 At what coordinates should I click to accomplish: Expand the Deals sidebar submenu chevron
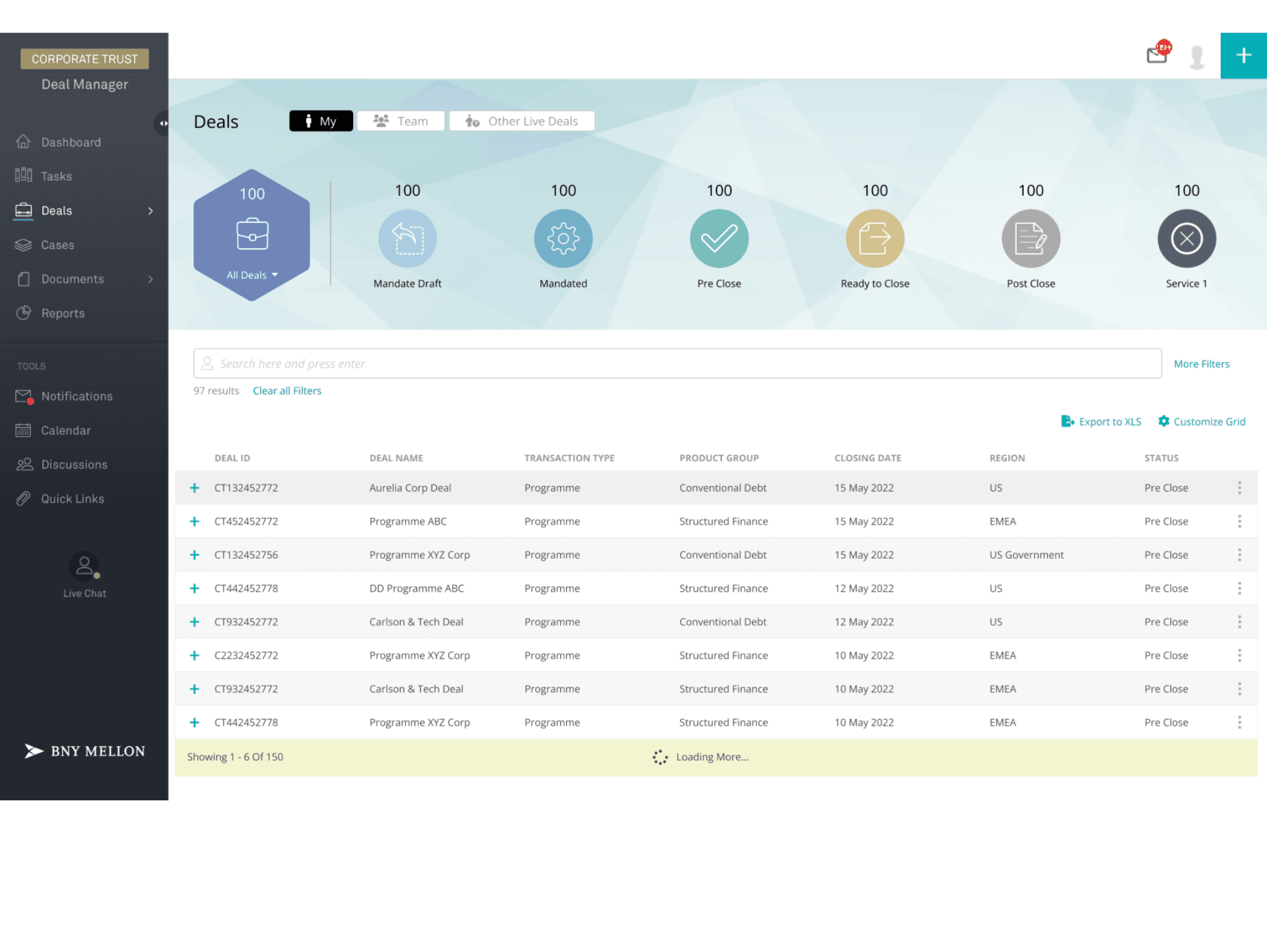pyautogui.click(x=150, y=211)
